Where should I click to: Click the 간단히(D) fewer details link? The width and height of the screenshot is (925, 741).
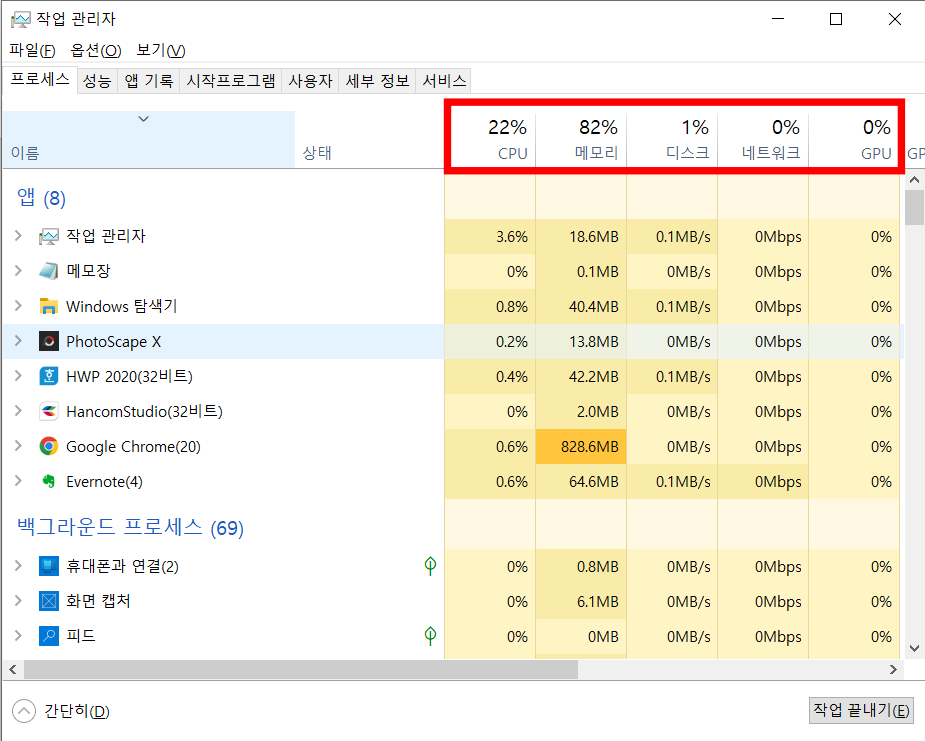[x=77, y=712]
